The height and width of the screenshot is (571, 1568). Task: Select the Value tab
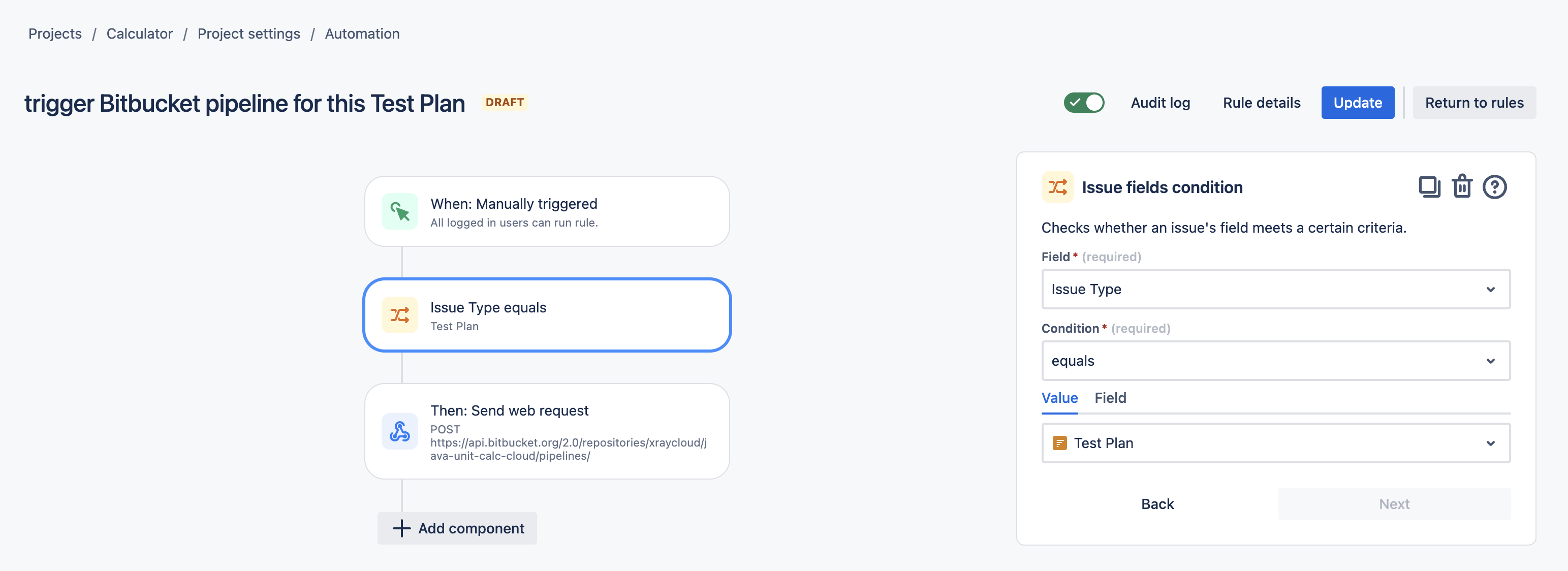(1059, 397)
